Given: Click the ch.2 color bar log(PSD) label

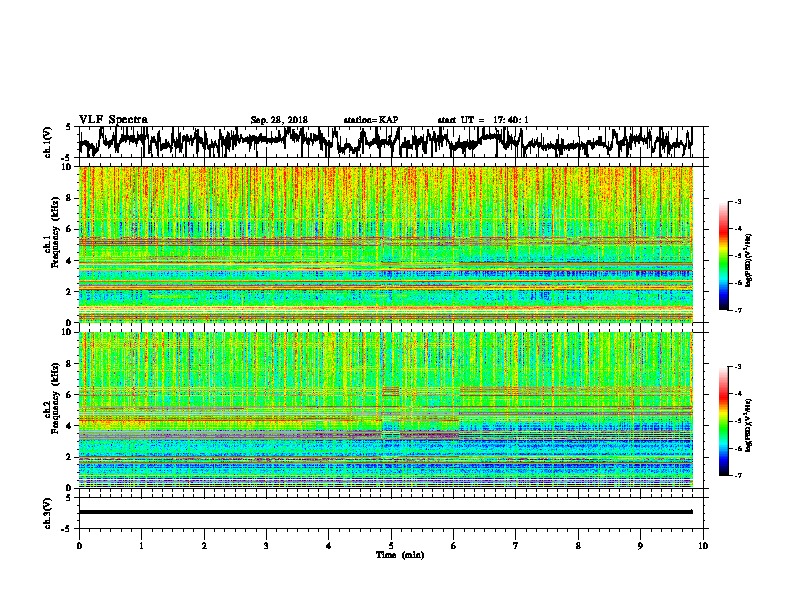Looking at the screenshot, I should click(748, 425).
